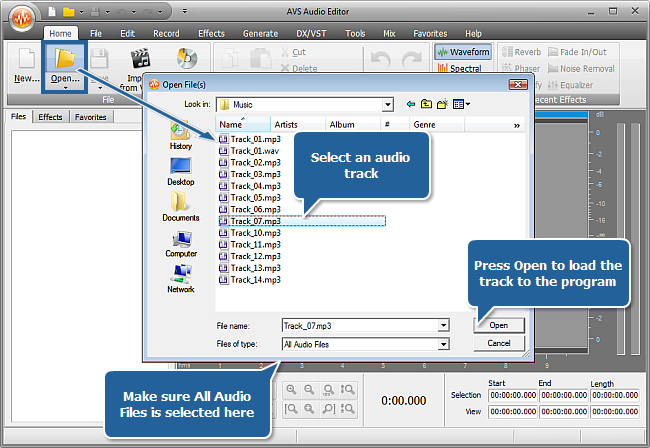The height and width of the screenshot is (448, 650).
Task: Open the Tools ribbon tab
Action: (355, 34)
